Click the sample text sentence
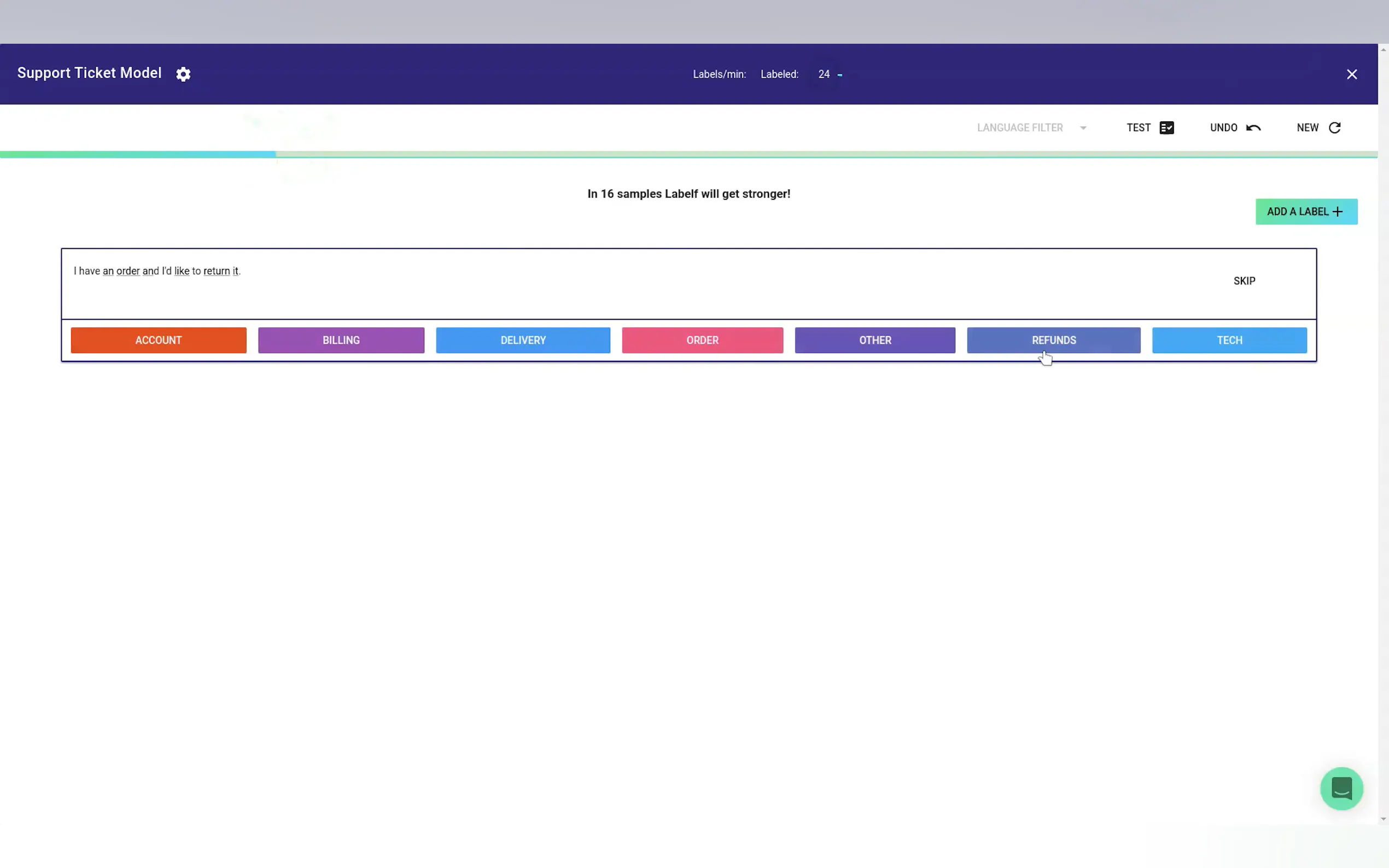 click(x=157, y=271)
